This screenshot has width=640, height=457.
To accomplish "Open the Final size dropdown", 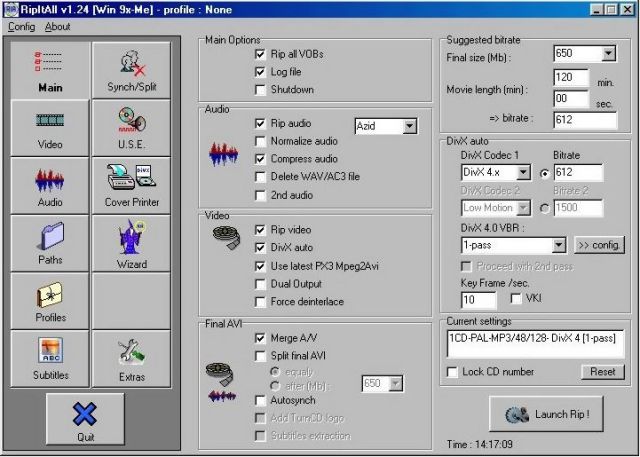I will click(x=609, y=54).
